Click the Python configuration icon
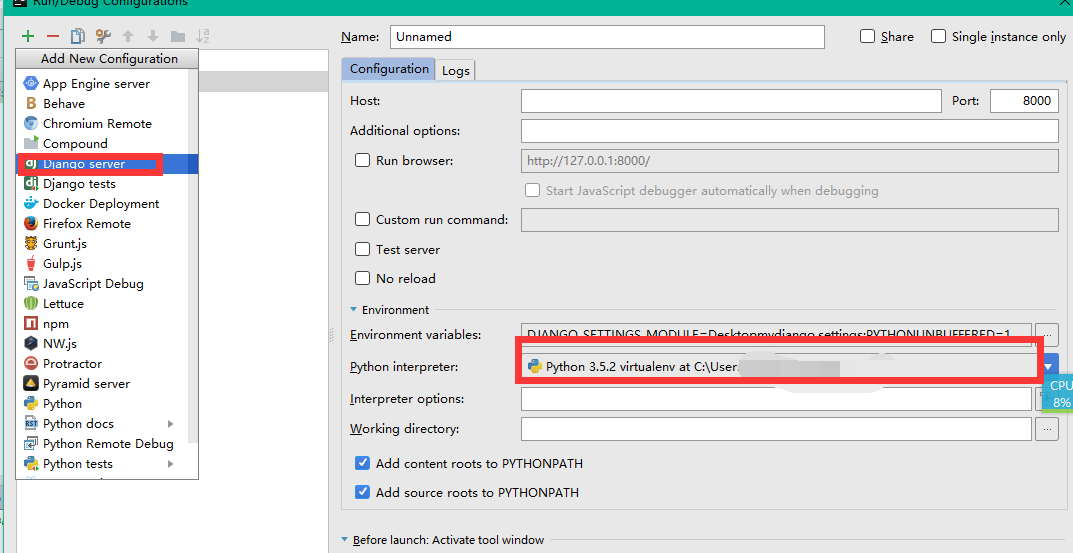The width and height of the screenshot is (1073, 553). click(31, 403)
